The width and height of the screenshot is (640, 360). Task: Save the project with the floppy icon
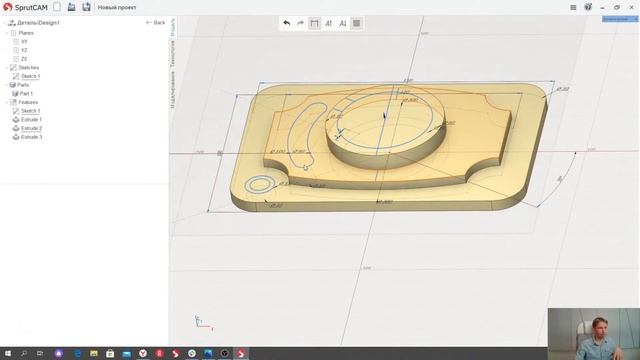[x=86, y=7]
